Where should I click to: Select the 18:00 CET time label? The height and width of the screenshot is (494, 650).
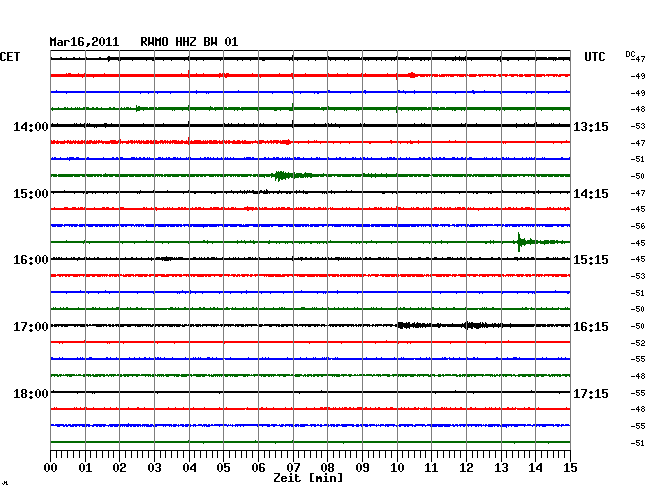pos(31,393)
